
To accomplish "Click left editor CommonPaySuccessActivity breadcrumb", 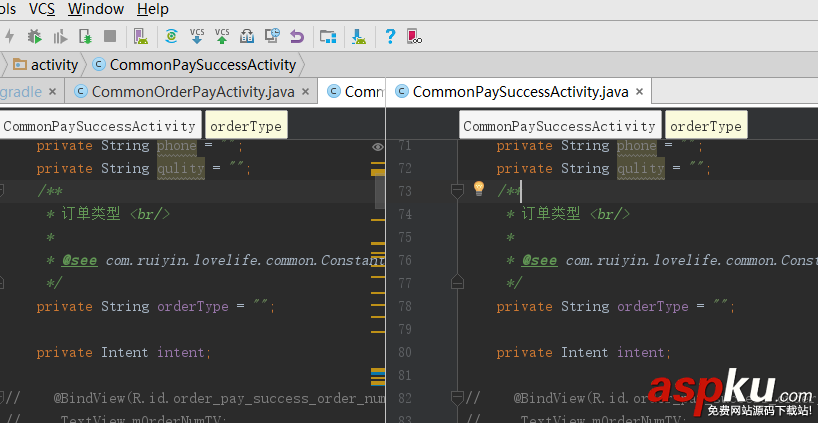I will coord(99,126).
